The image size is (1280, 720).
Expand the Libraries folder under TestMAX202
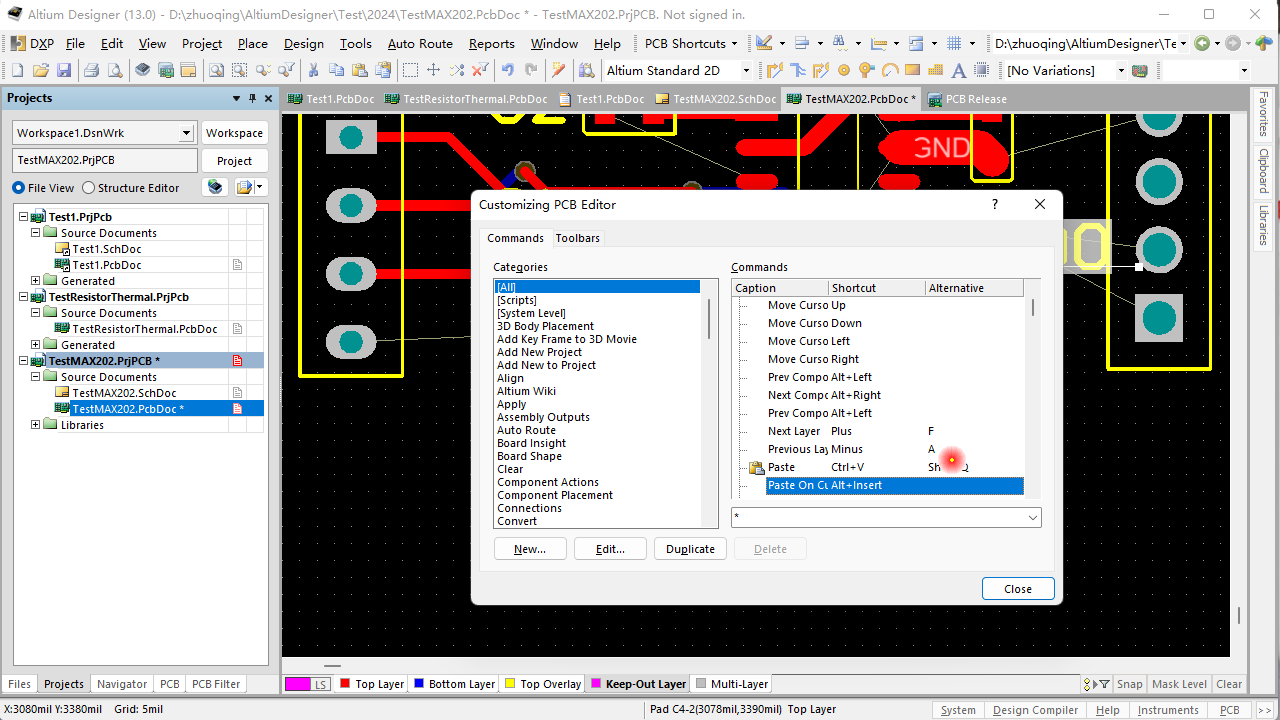(36, 425)
